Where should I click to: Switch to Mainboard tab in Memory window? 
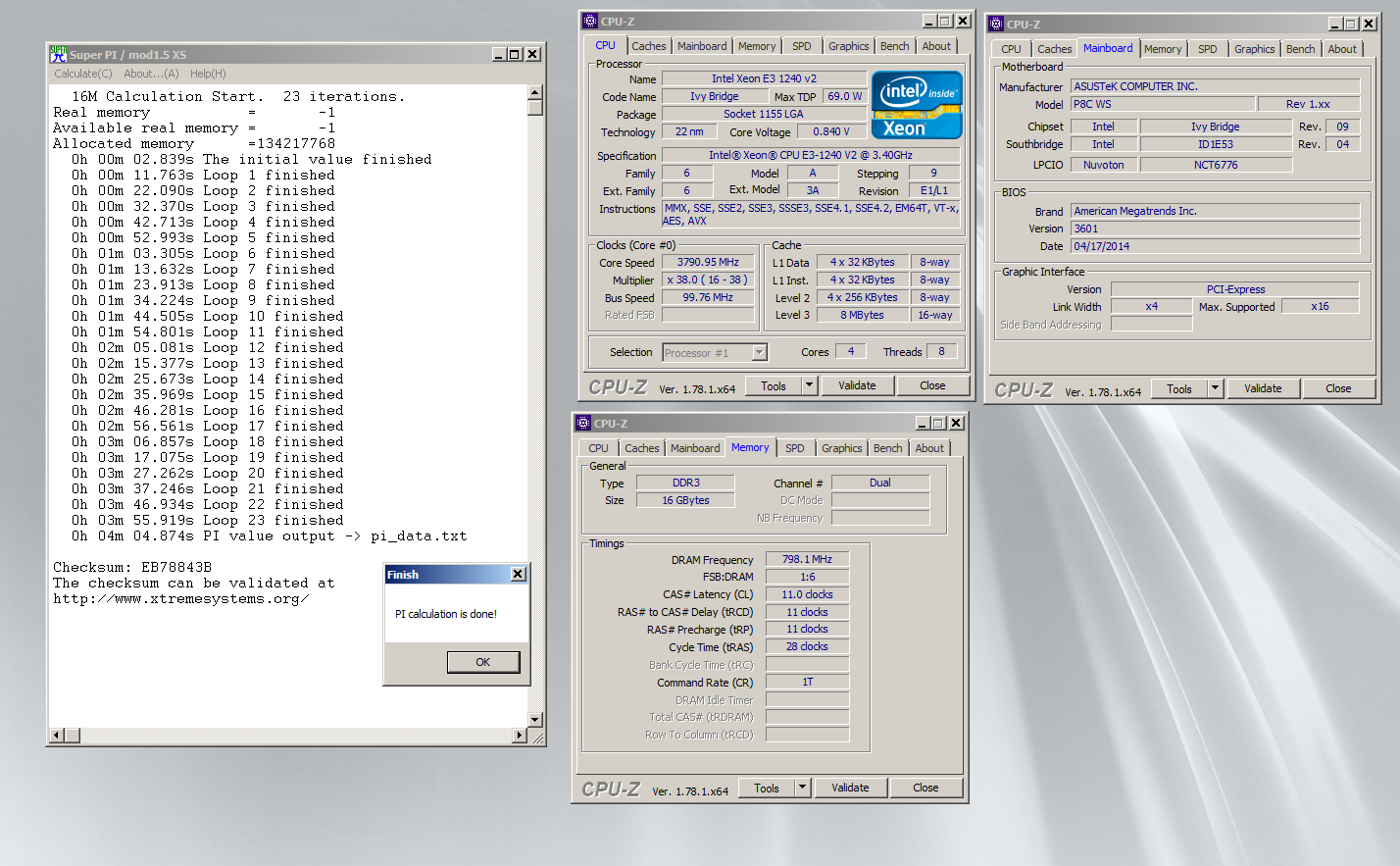pyautogui.click(x=695, y=448)
